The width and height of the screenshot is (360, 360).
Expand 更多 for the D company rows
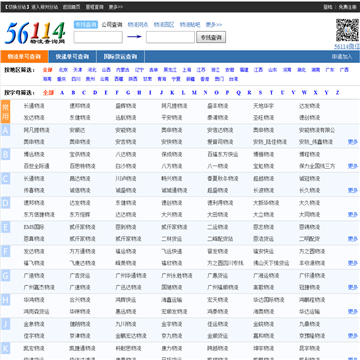353,214
